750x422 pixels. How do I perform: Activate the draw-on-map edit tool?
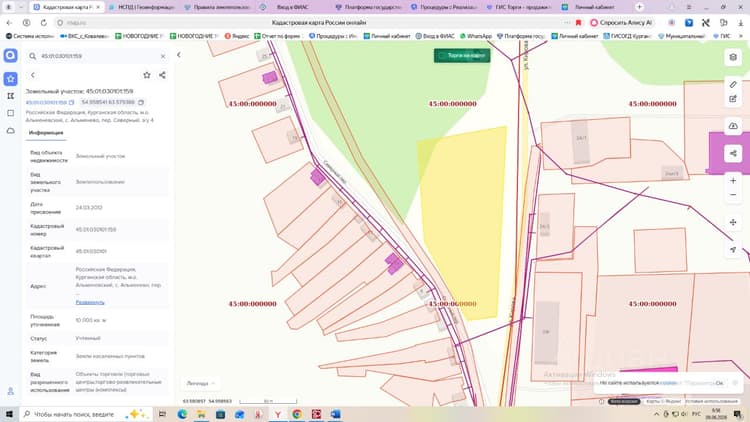pos(733,99)
